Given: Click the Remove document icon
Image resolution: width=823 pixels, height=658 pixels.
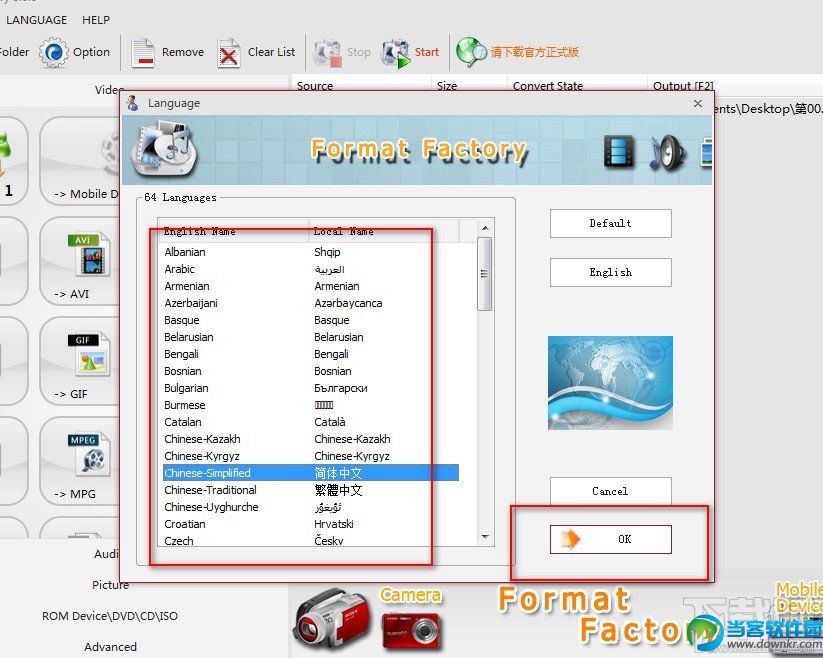Looking at the screenshot, I should [x=142, y=52].
